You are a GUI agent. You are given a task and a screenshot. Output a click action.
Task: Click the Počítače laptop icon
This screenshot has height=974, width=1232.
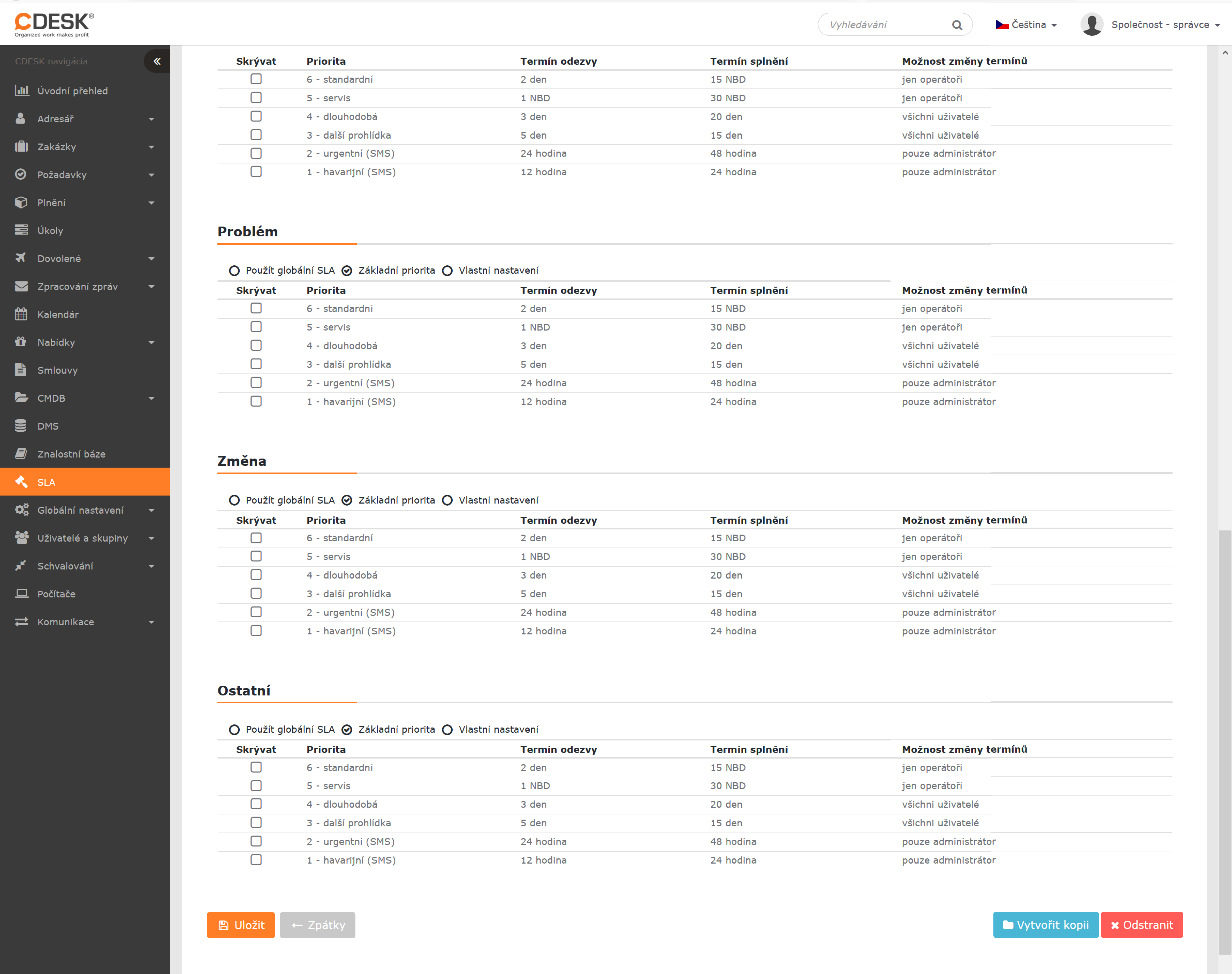[x=21, y=594]
